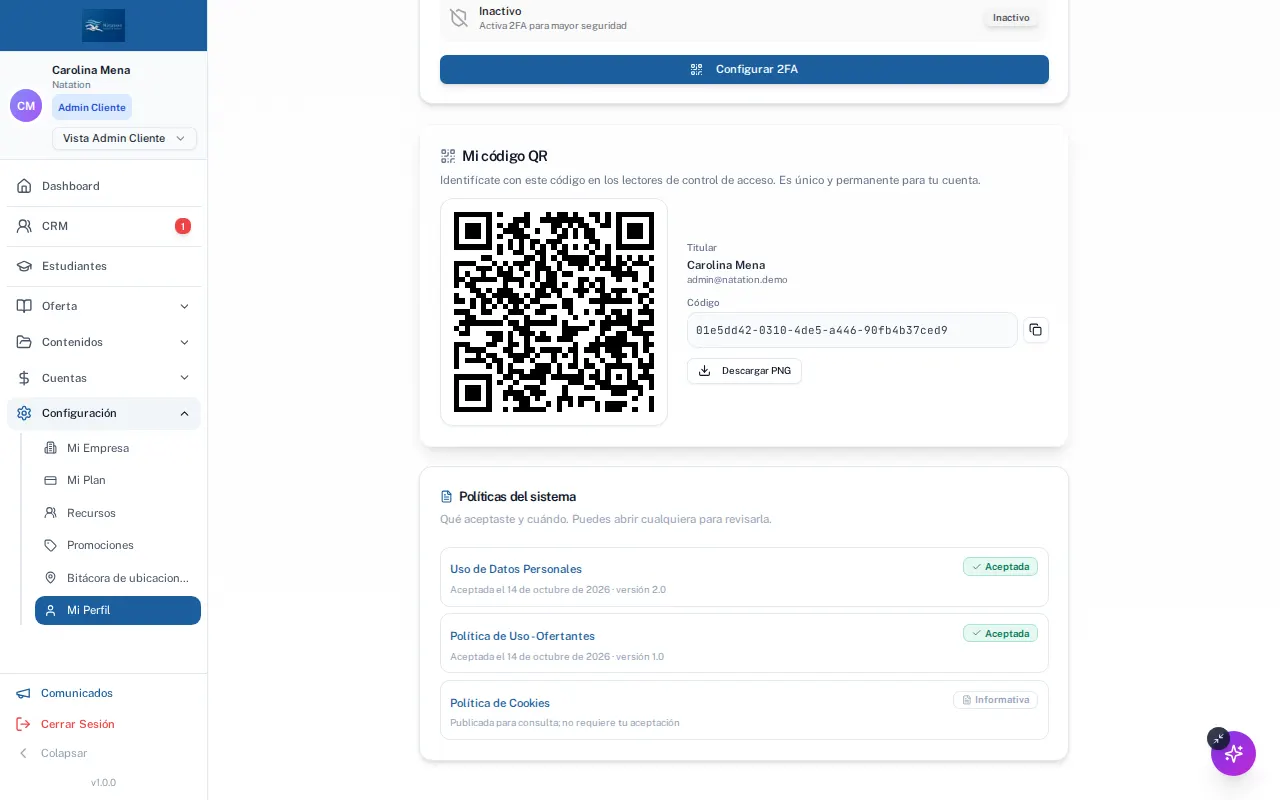Open the Política de Cookies link
1280x800 pixels.
(x=500, y=703)
